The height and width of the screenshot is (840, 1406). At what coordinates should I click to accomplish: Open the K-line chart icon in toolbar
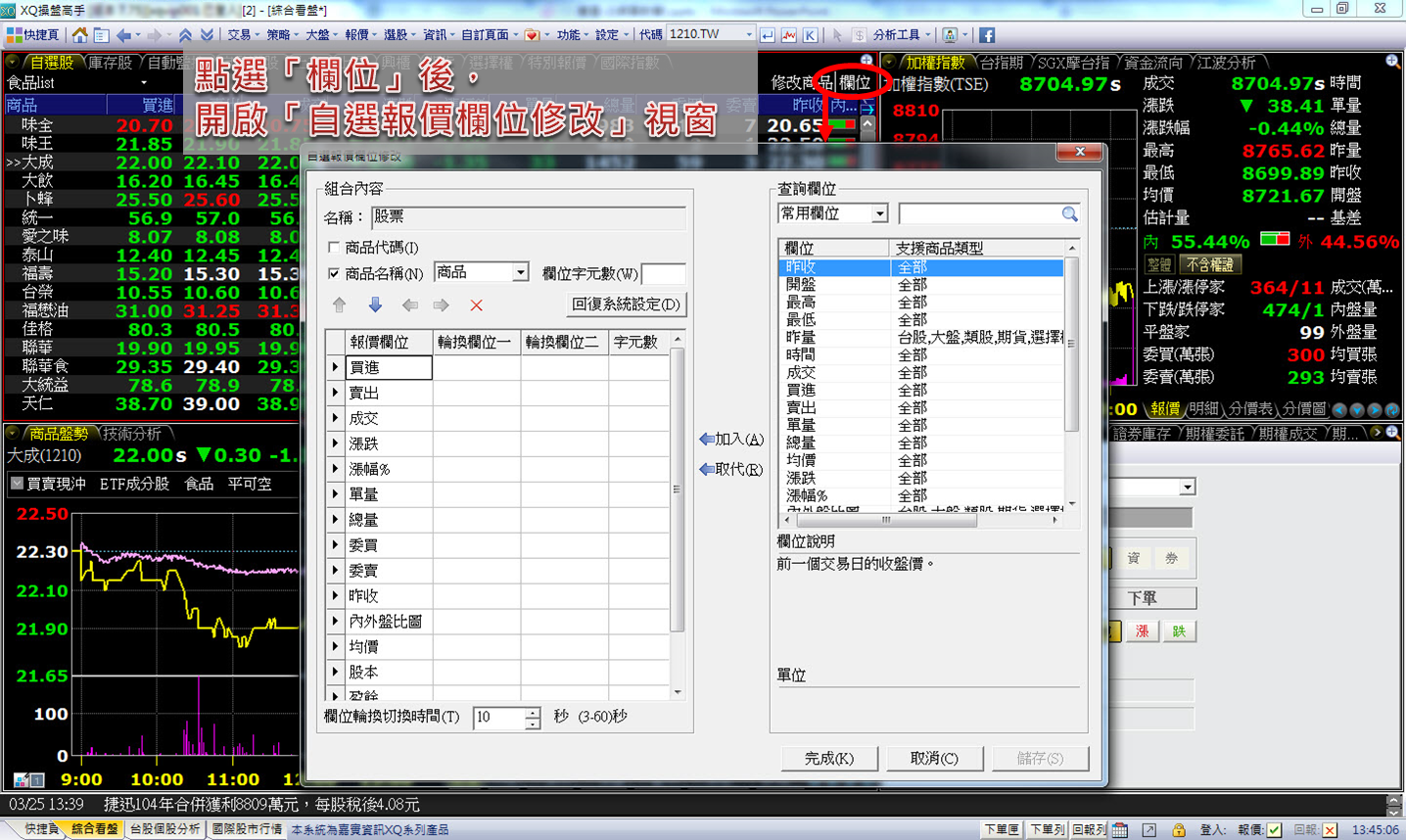click(810, 34)
